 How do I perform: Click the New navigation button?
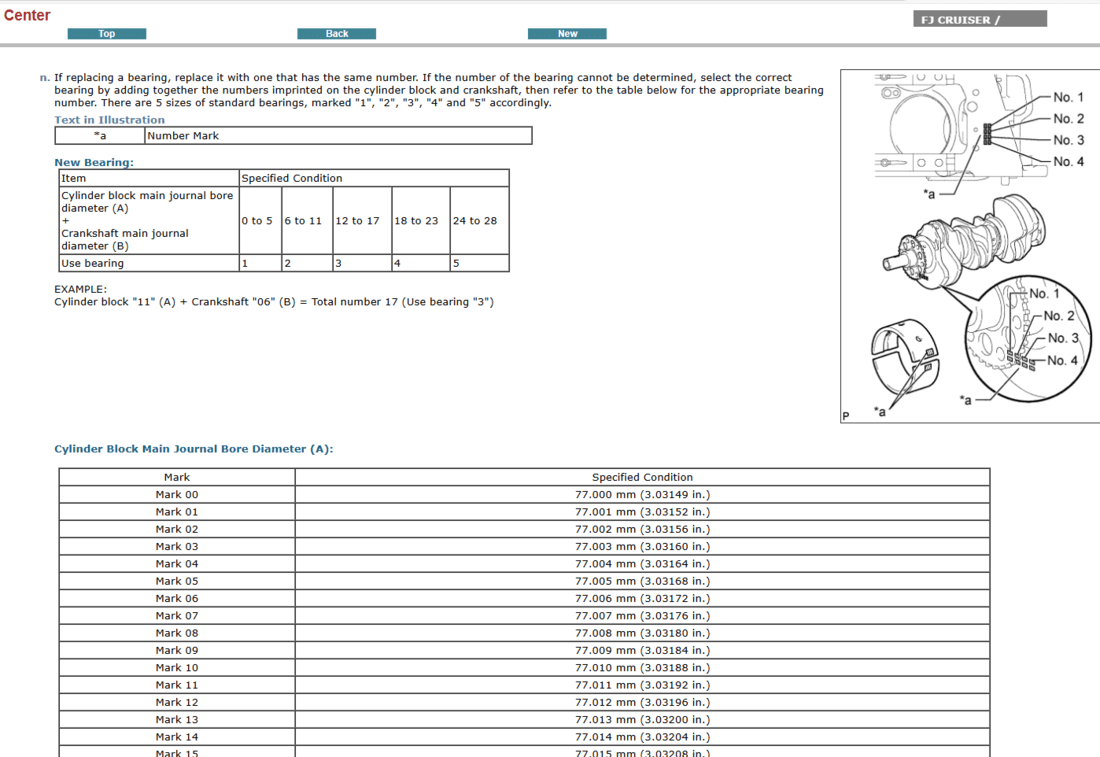(x=567, y=34)
